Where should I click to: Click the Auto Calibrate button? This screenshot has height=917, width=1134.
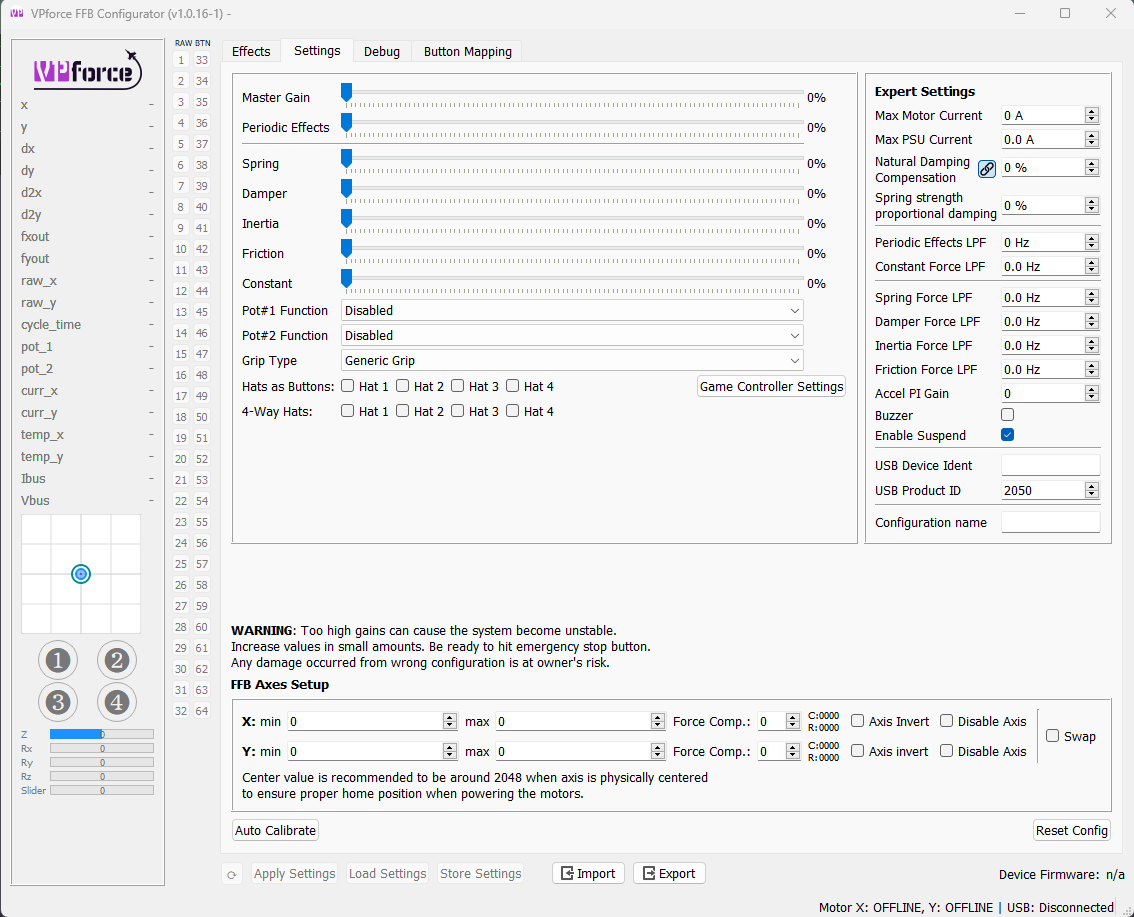pyautogui.click(x=276, y=830)
